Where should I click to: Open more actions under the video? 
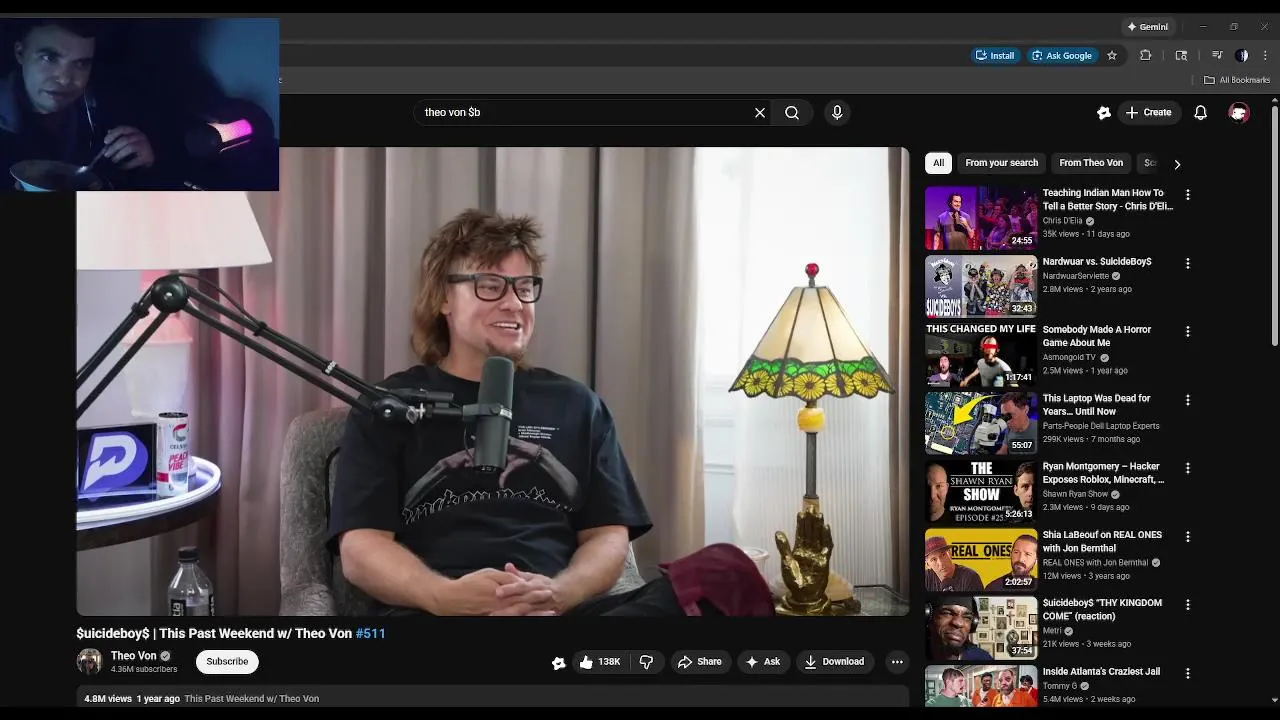coord(897,662)
